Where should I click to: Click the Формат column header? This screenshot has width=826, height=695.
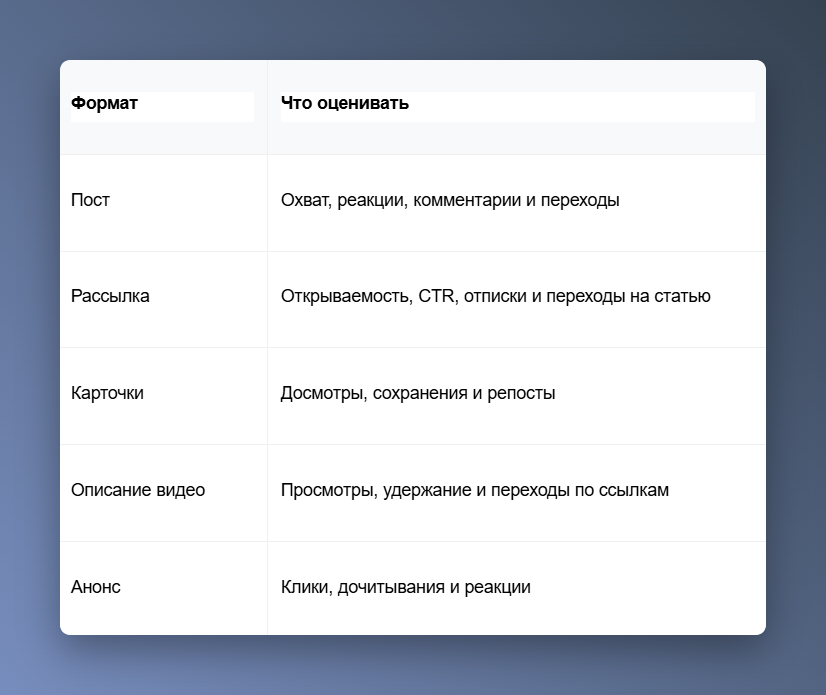click(x=163, y=107)
